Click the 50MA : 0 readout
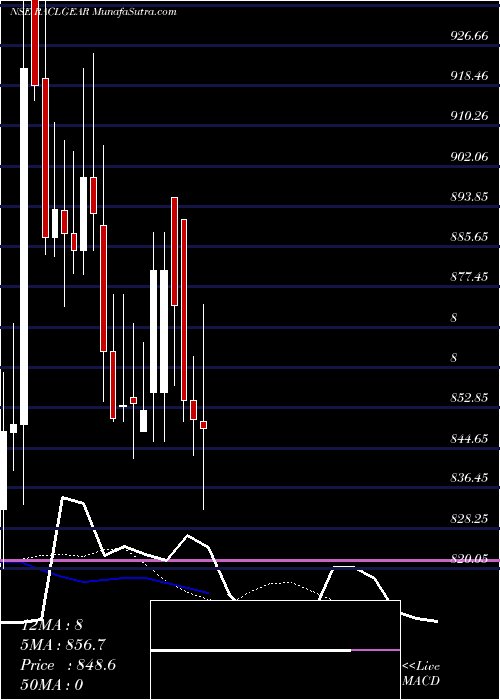This screenshot has height=700, width=500. pos(52,684)
